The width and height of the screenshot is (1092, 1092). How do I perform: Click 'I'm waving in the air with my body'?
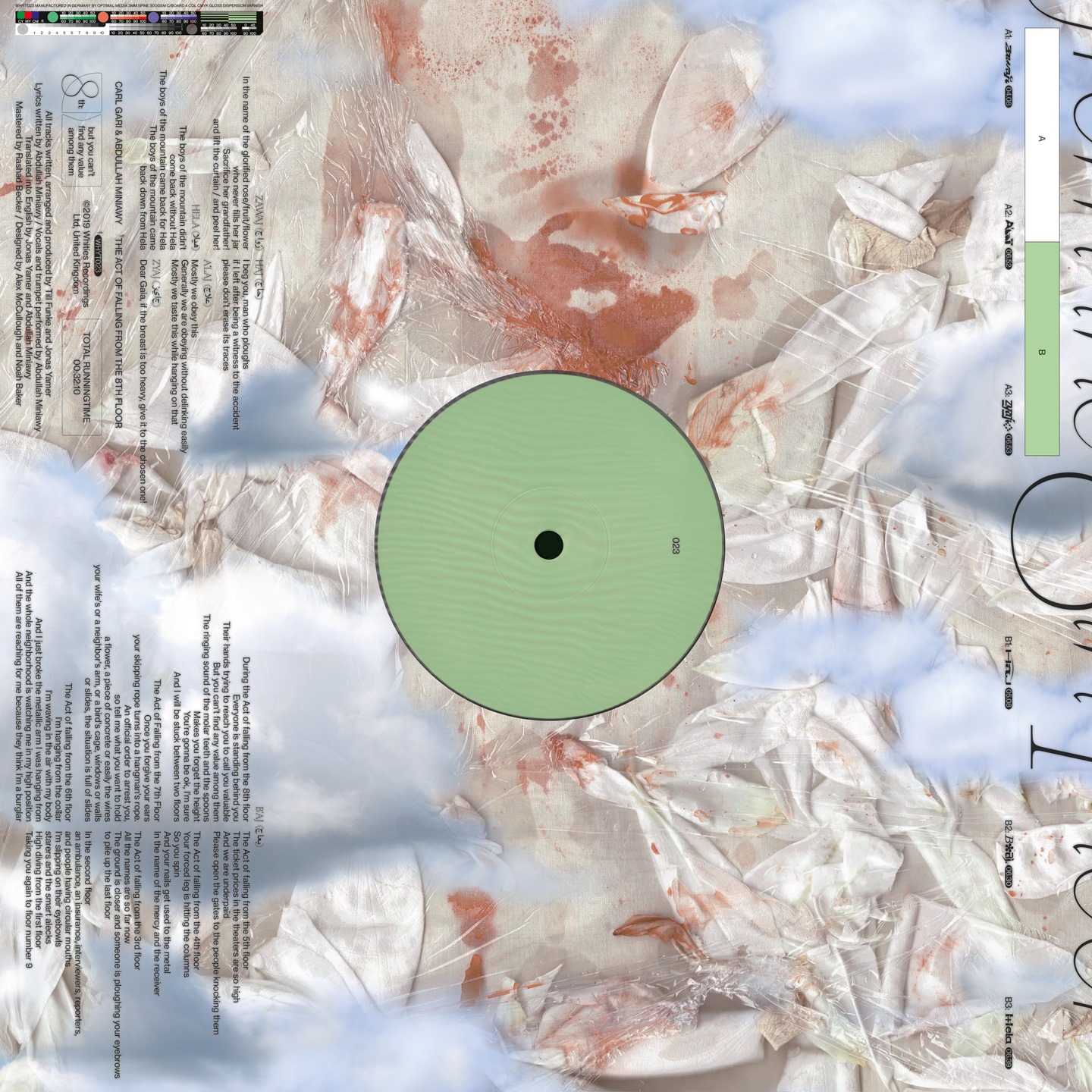click(x=48, y=756)
